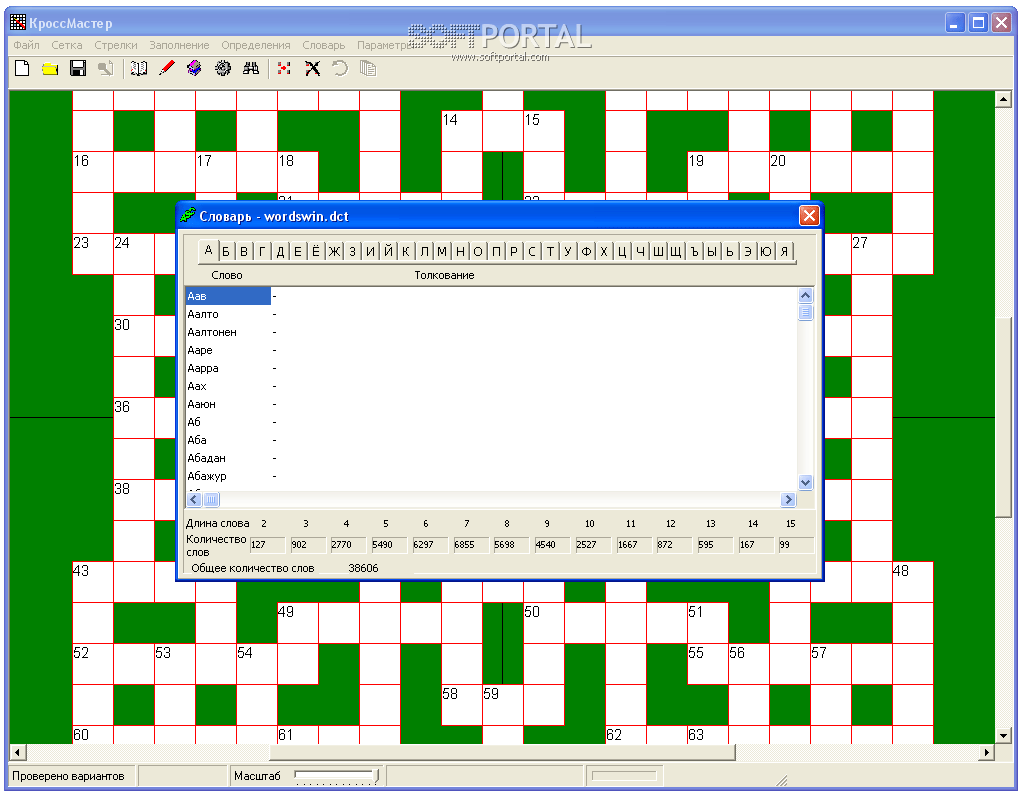Viewport: 1025px width, 796px height.
Task: Select letter tab К in dictionary
Action: tap(405, 252)
